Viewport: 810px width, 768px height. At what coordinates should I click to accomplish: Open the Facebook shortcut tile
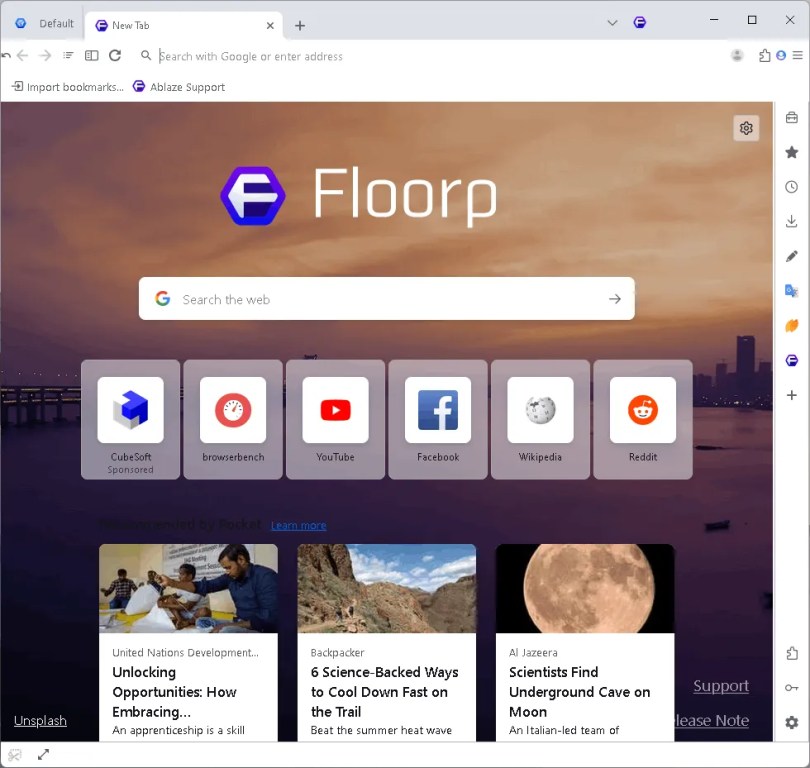click(438, 419)
